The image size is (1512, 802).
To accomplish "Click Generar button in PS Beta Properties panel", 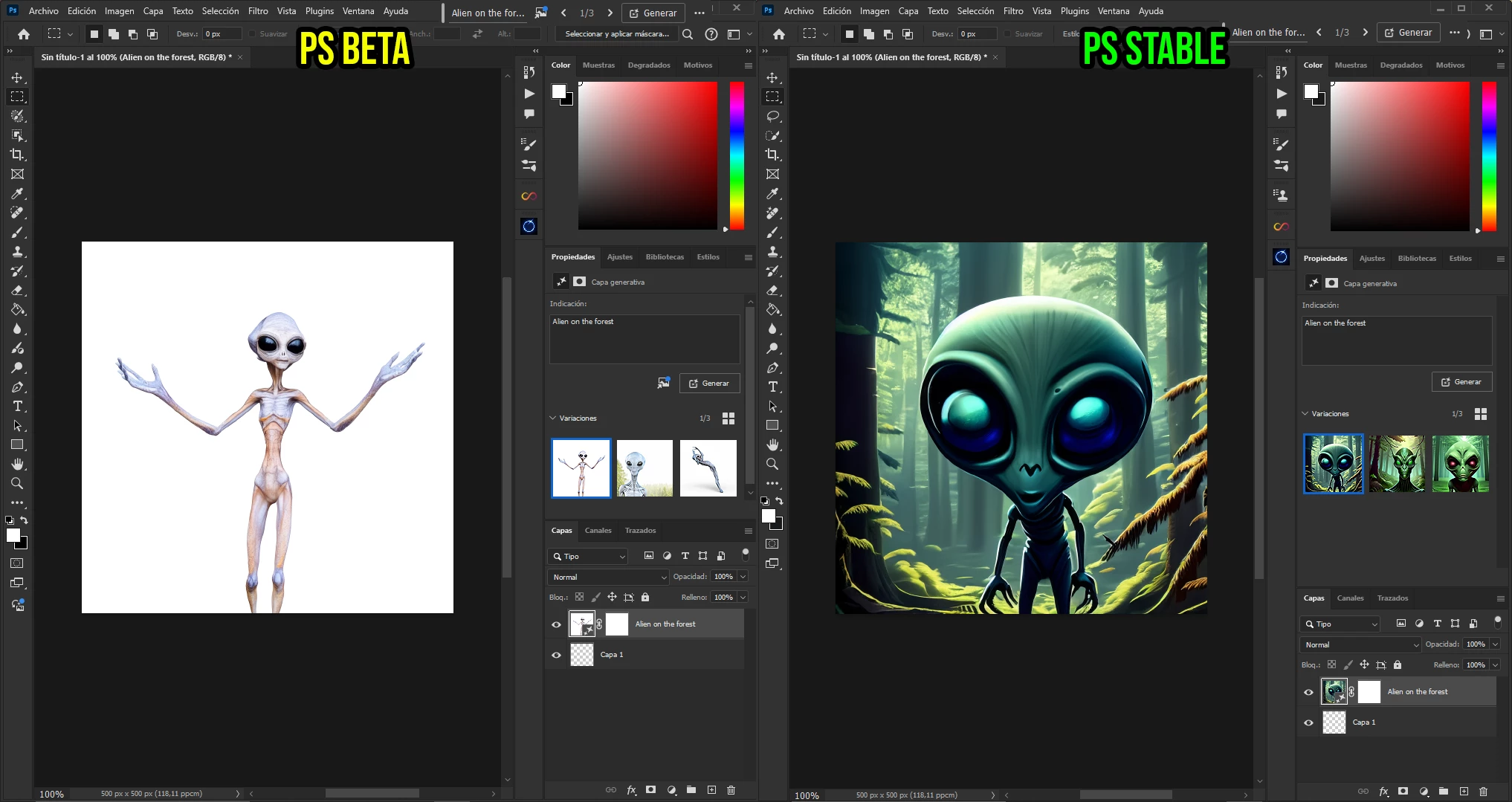I will (709, 383).
